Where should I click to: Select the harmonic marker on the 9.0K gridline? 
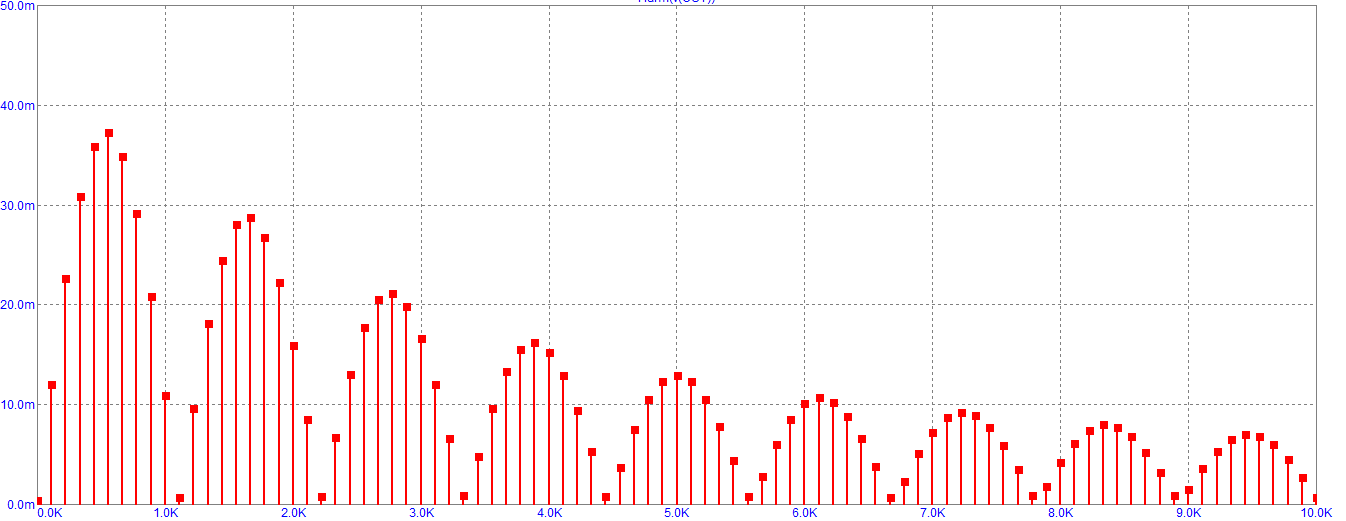click(1189, 490)
